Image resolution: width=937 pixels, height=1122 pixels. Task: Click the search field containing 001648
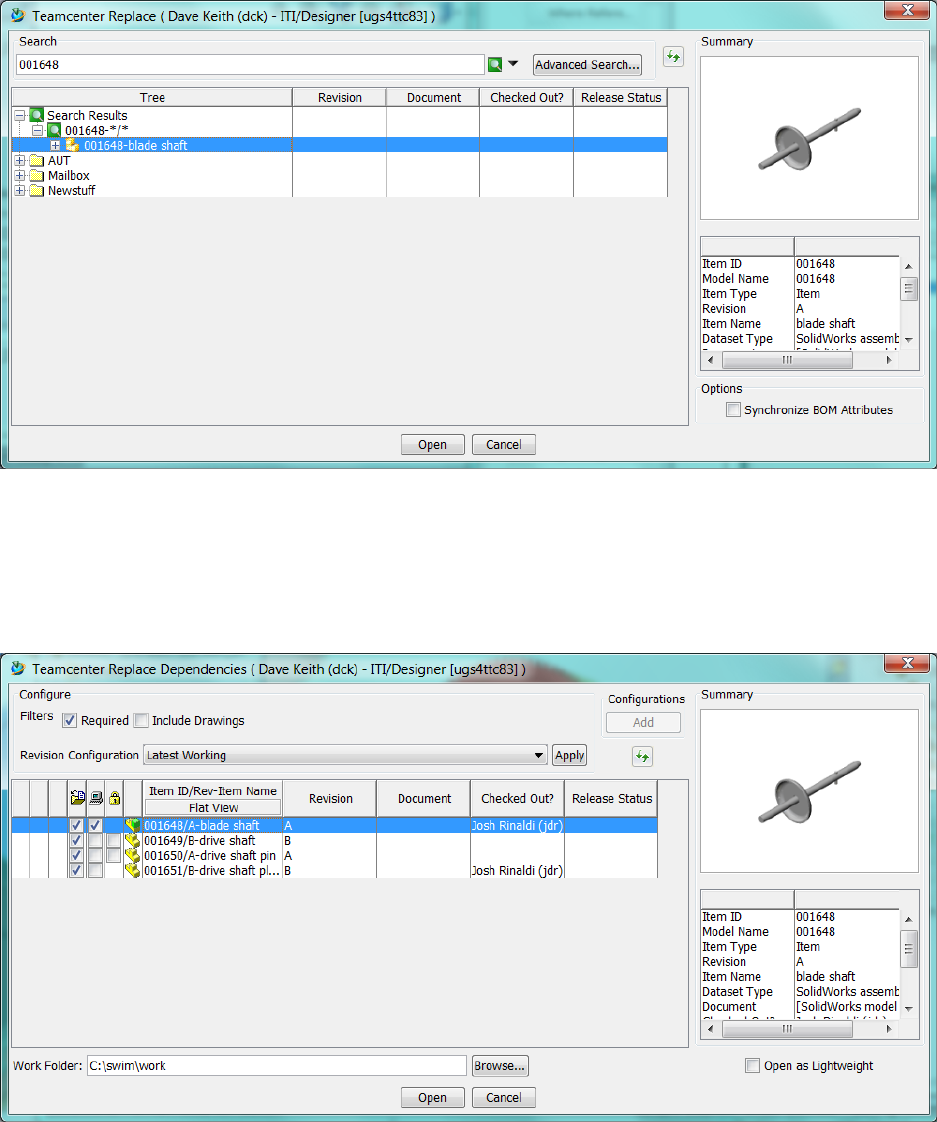(250, 64)
